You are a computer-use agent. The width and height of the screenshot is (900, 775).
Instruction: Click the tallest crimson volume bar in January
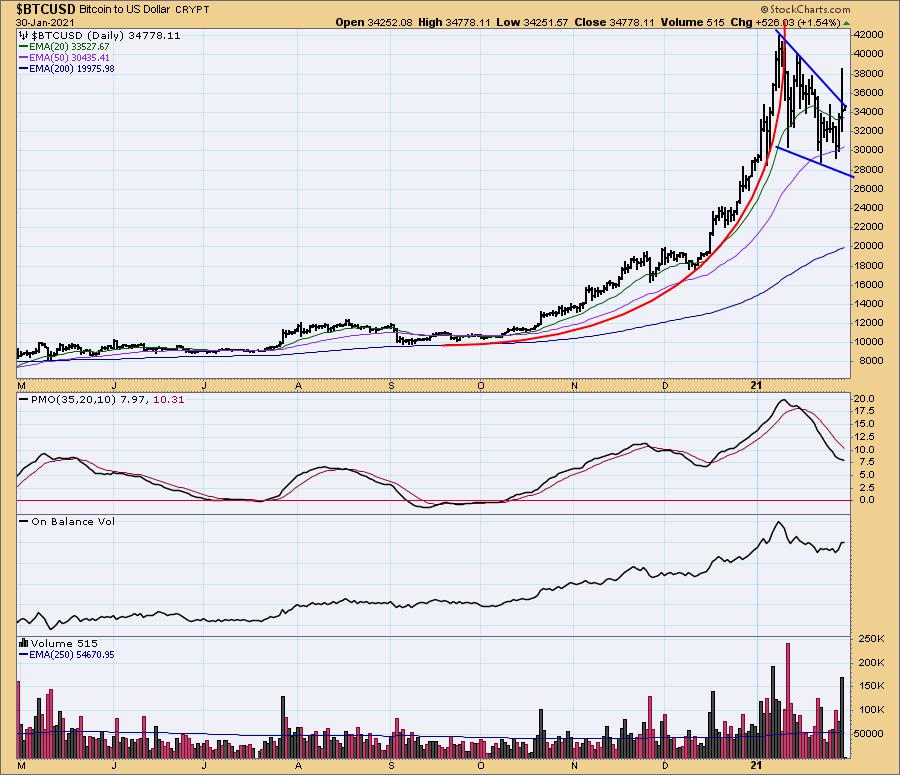coord(788,700)
